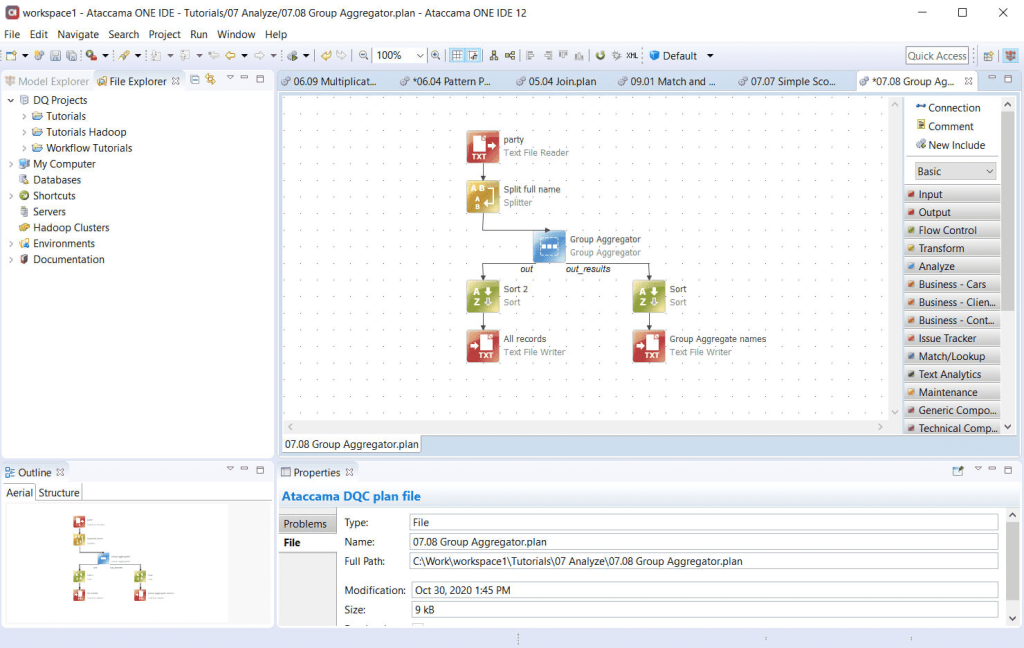Open the Window menu
The image size is (1024, 648).
236,34
